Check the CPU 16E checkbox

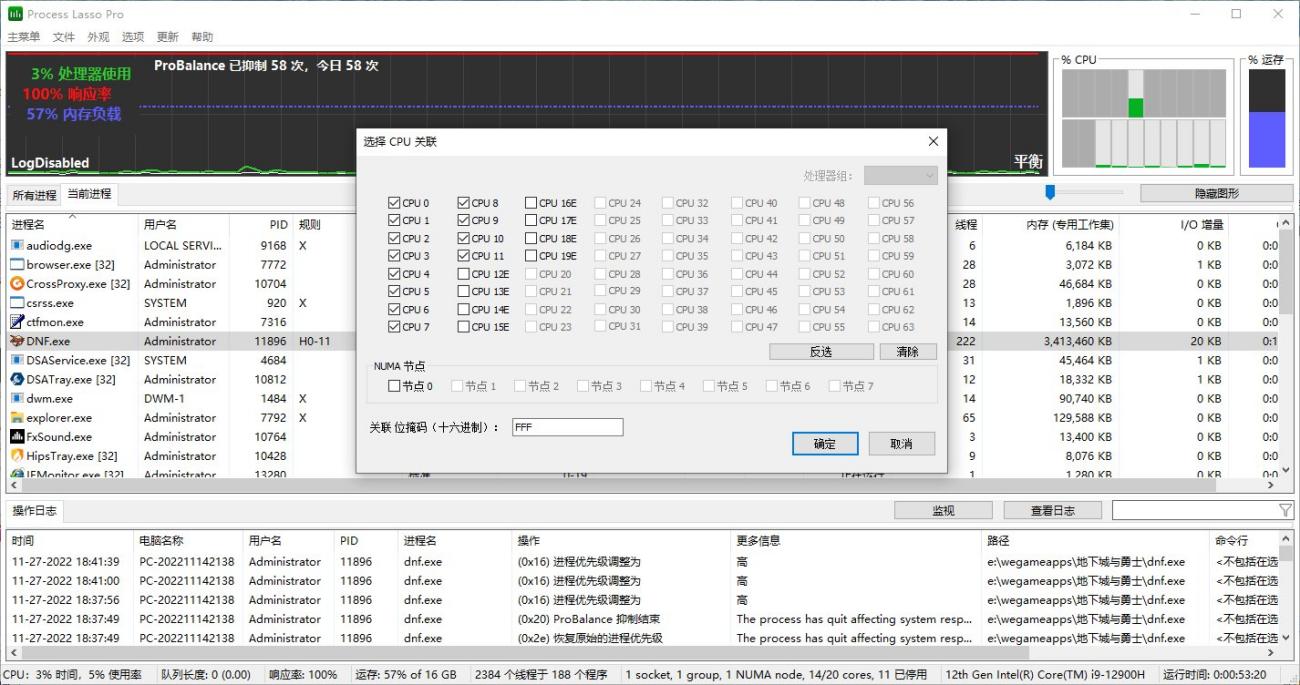pyautogui.click(x=531, y=201)
